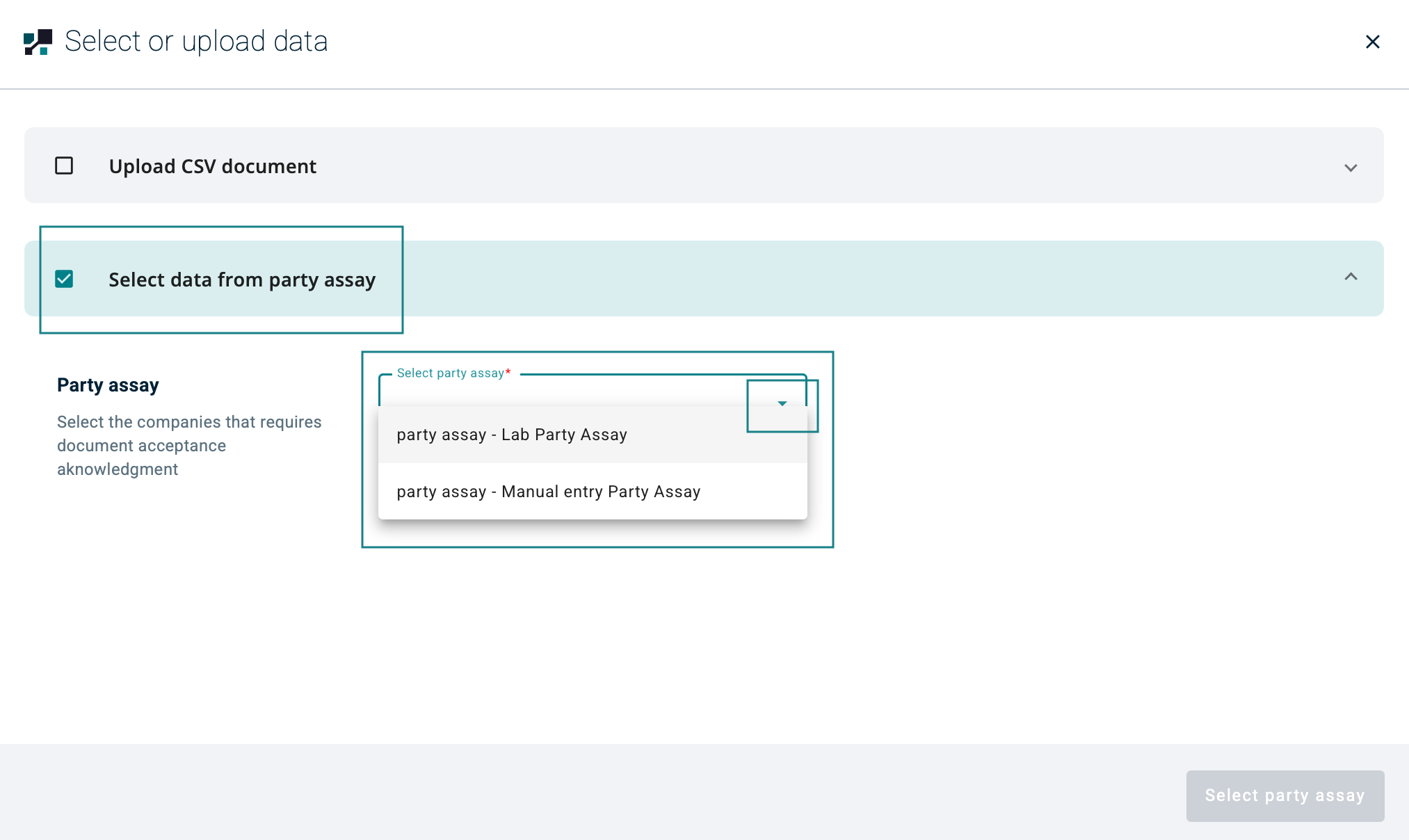Click the companies acceptance description text
This screenshot has width=1409, height=840.
pos(188,445)
